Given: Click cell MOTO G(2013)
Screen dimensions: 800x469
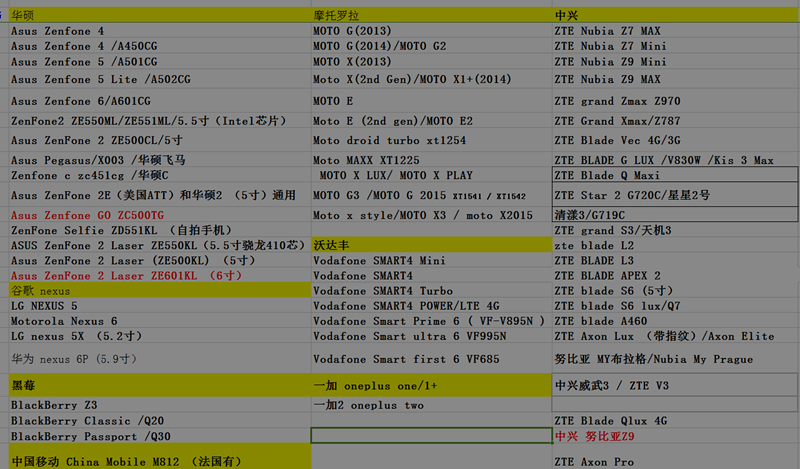Looking at the screenshot, I should (x=432, y=31).
